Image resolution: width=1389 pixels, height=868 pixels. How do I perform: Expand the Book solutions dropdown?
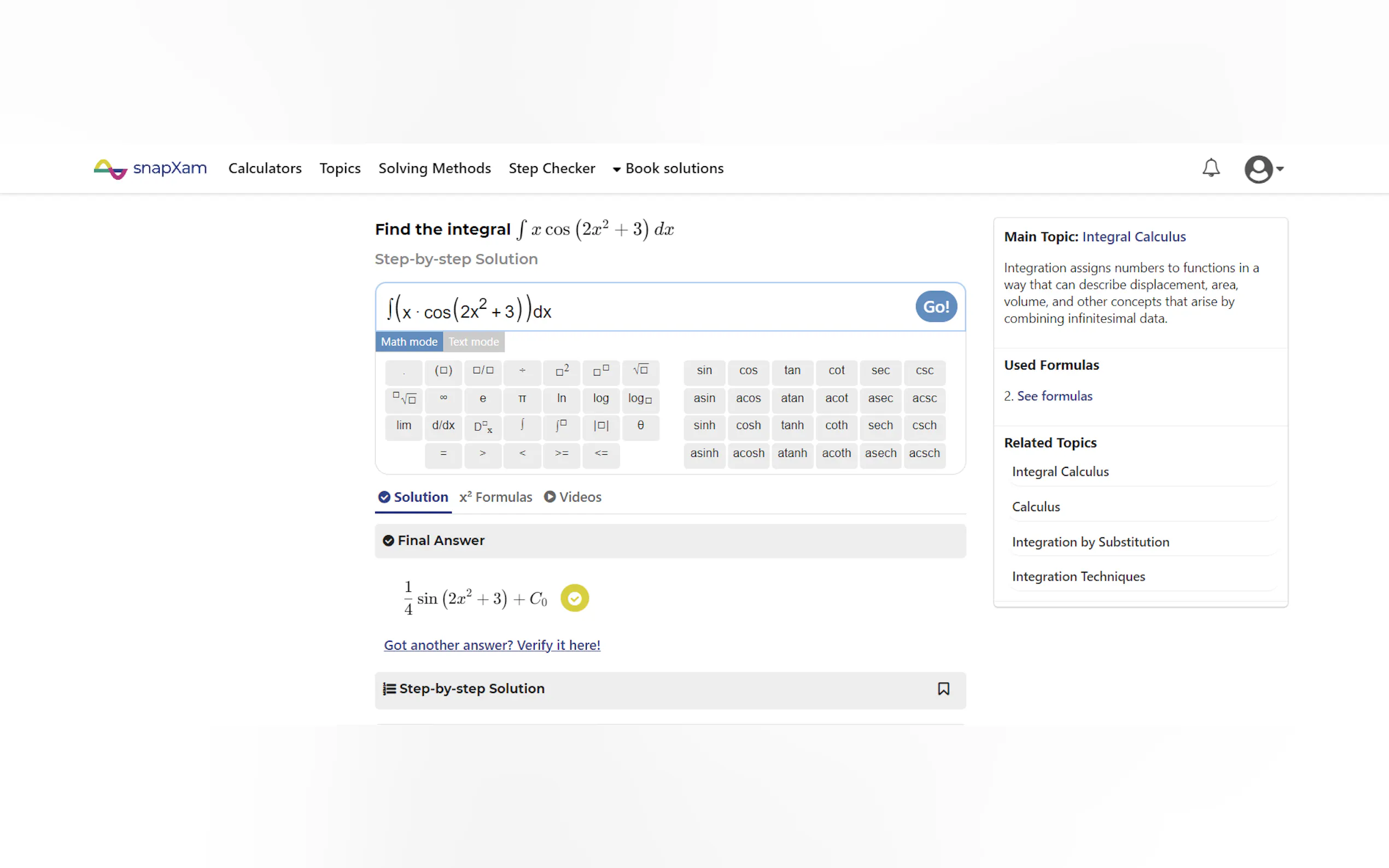(x=668, y=169)
